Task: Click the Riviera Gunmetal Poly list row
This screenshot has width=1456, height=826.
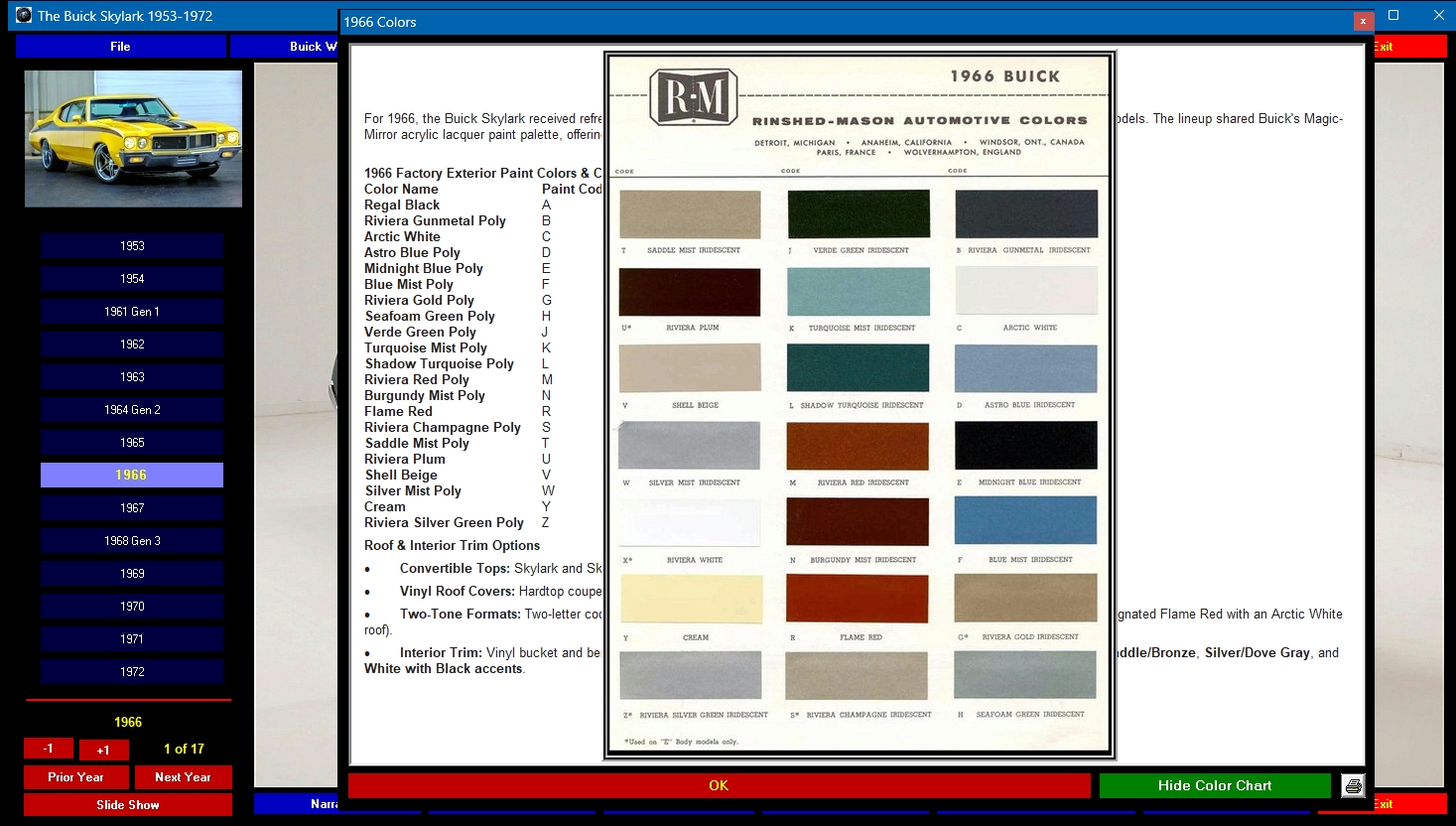Action: tap(458, 220)
